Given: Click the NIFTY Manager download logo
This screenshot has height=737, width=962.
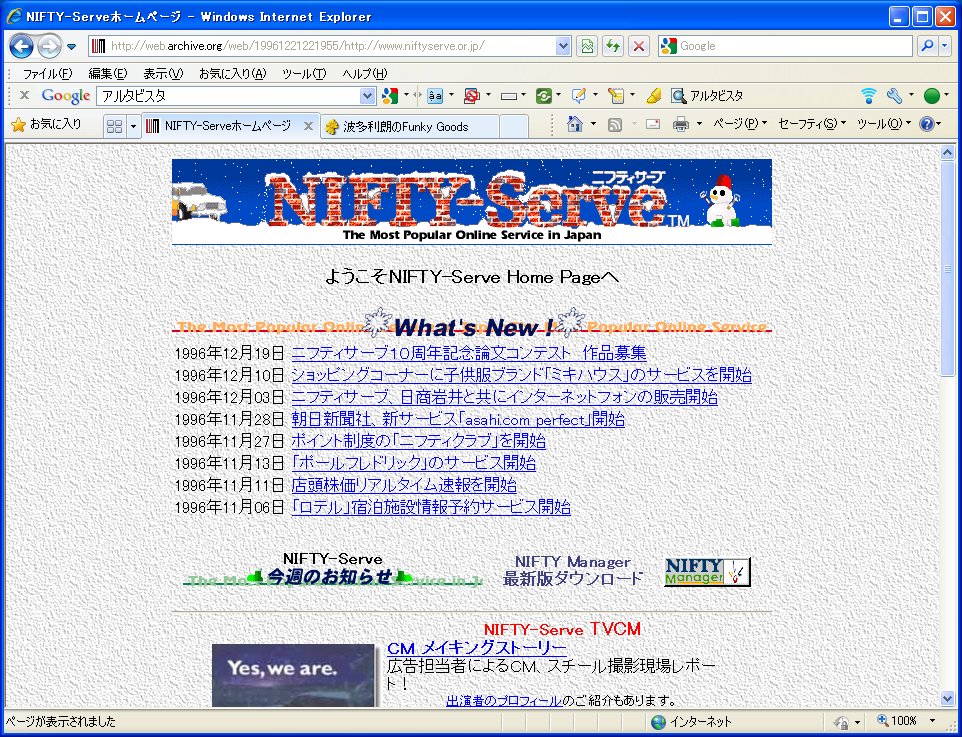Looking at the screenshot, I should (x=707, y=571).
